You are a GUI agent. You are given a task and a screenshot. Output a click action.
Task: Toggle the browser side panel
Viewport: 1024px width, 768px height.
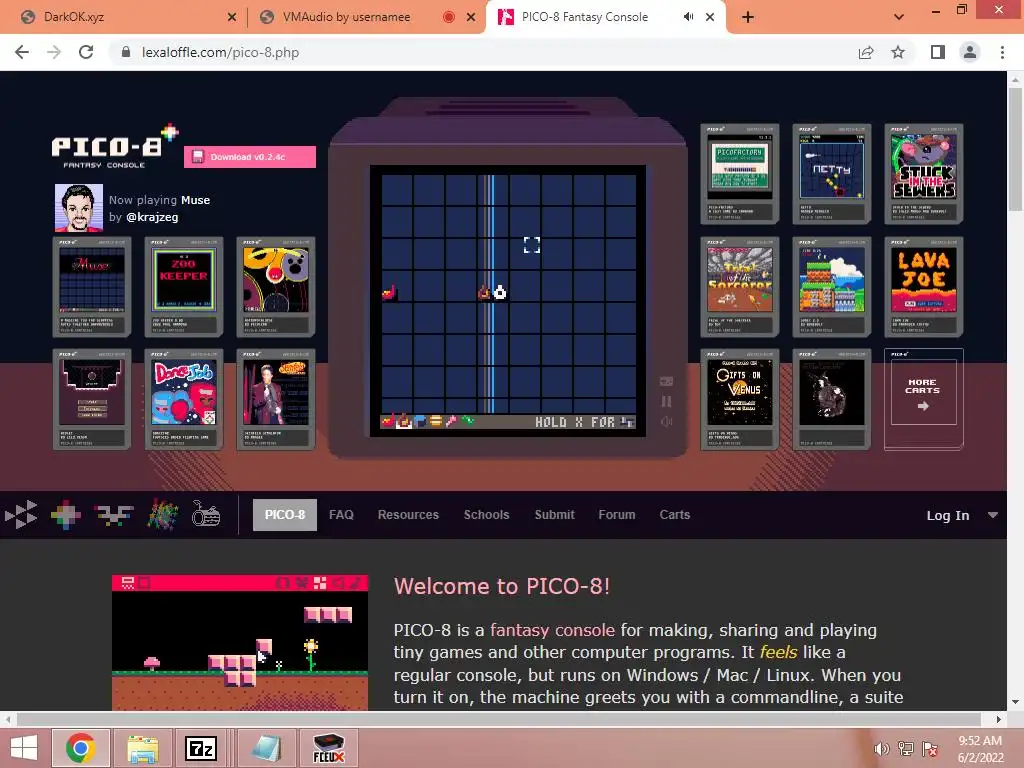[938, 52]
